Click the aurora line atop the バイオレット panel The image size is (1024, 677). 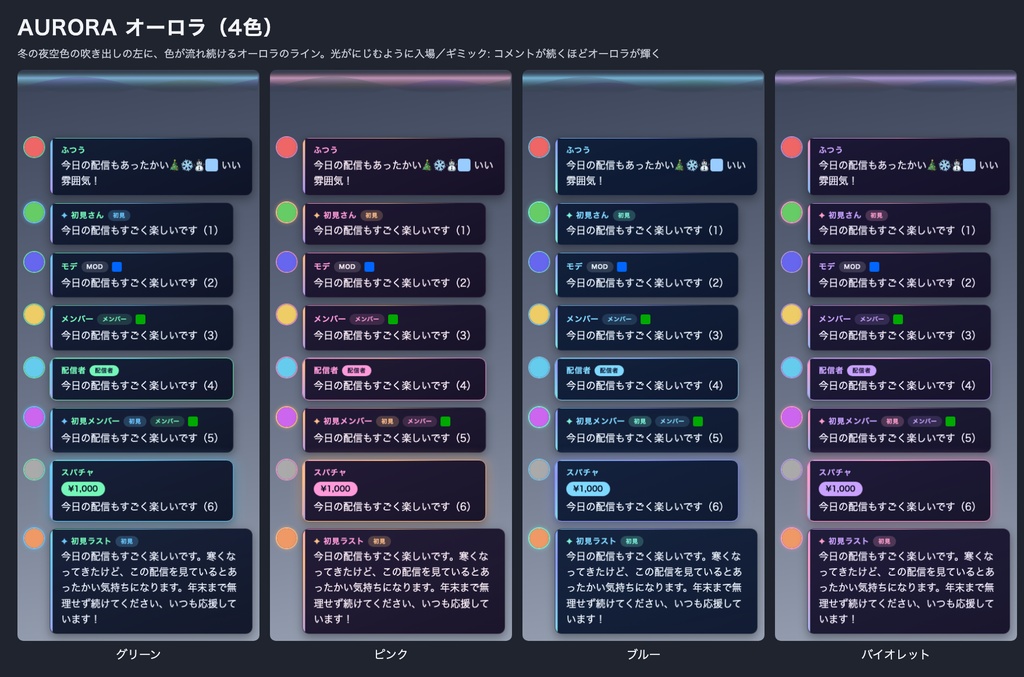(x=895, y=78)
